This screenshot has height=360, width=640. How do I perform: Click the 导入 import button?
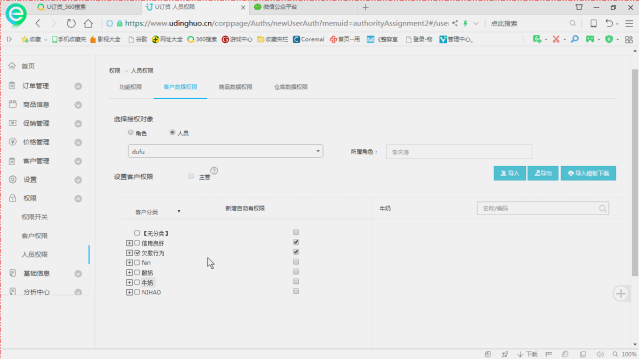coord(510,173)
